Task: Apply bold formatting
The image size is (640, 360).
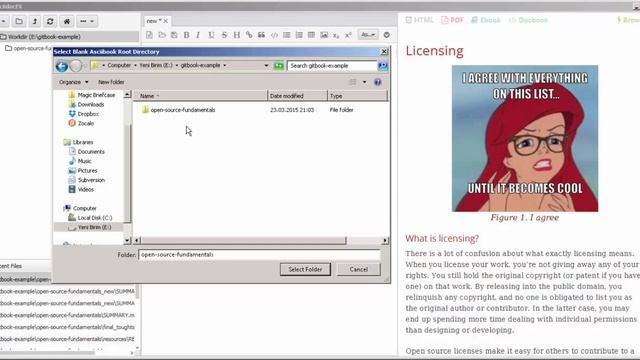Action: [x=187, y=35]
